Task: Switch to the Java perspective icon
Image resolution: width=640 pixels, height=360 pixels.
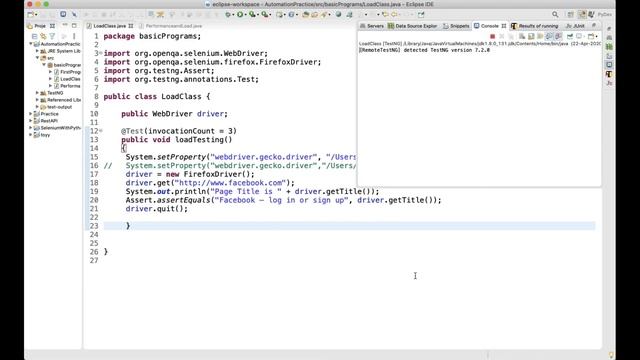Action: tap(582, 15)
